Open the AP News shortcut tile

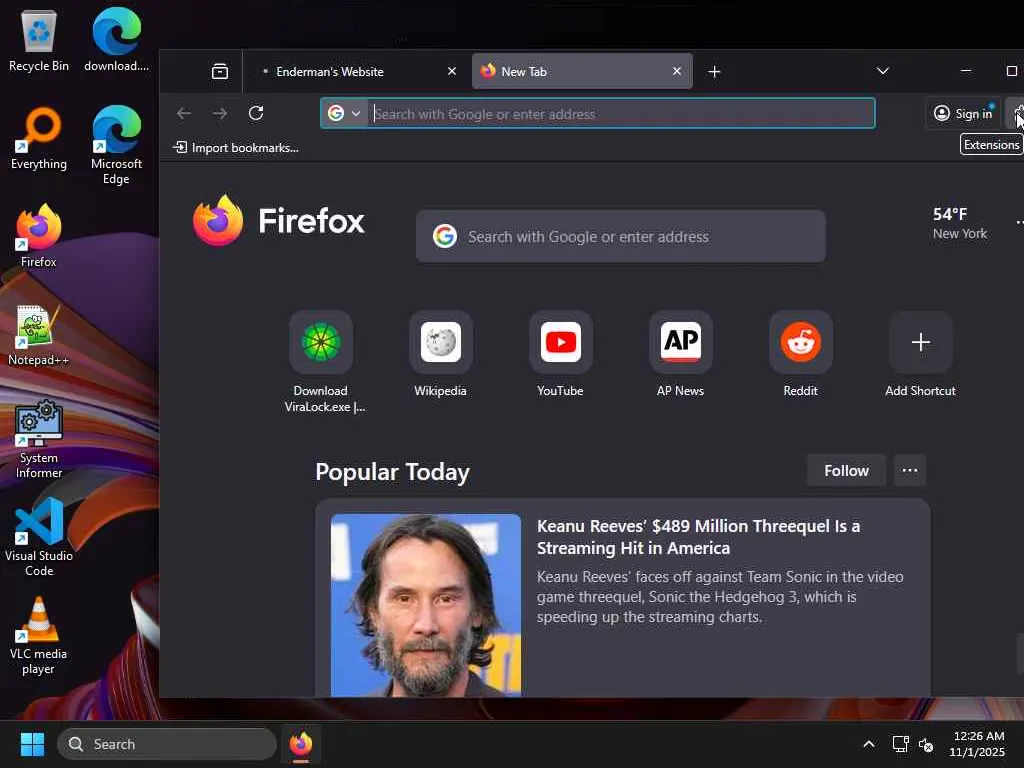[x=680, y=355]
